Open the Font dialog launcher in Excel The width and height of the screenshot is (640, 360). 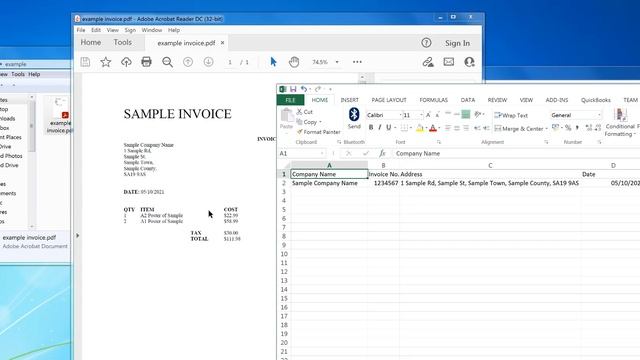[x=439, y=142]
